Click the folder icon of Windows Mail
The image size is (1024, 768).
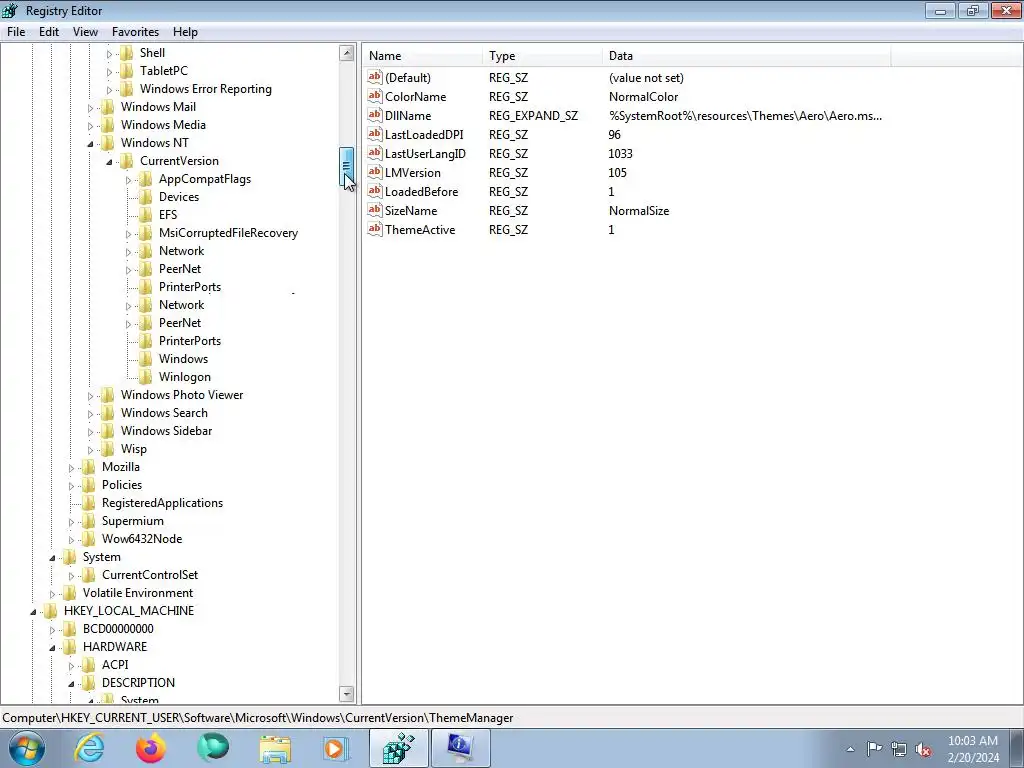coord(108,106)
